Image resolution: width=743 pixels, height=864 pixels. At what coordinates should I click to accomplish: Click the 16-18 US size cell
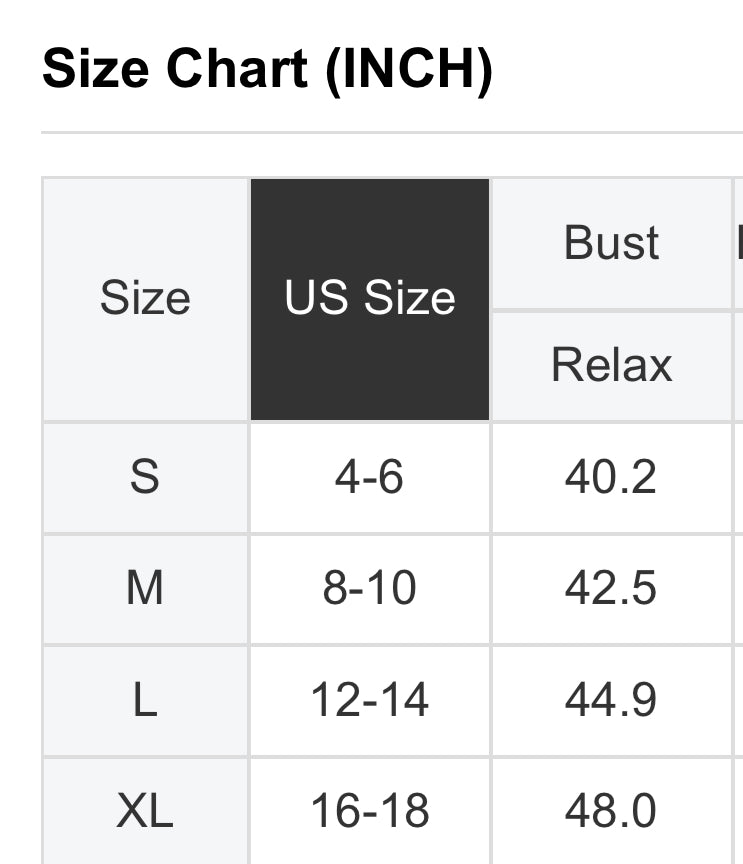(x=369, y=810)
